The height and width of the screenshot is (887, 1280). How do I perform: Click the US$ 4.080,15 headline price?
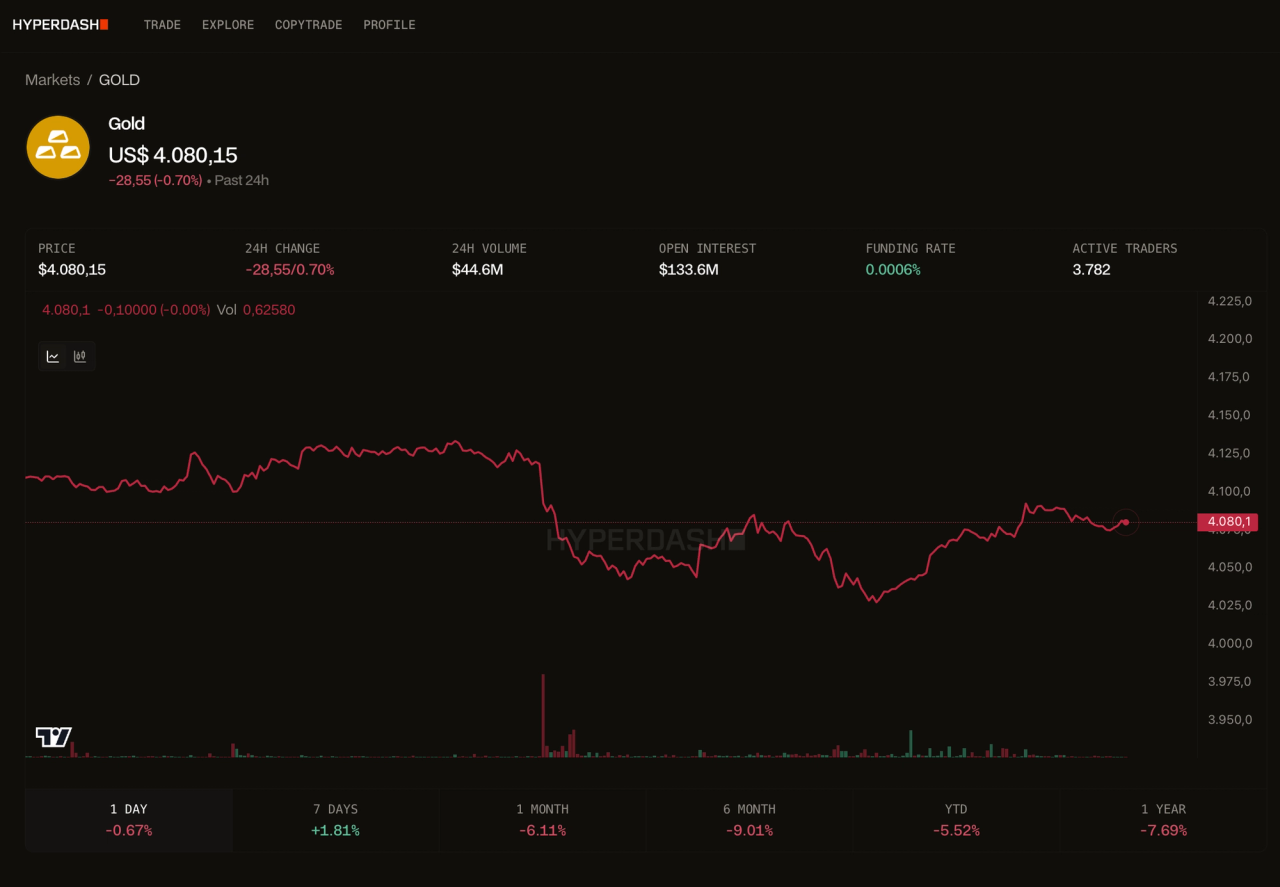tap(173, 155)
